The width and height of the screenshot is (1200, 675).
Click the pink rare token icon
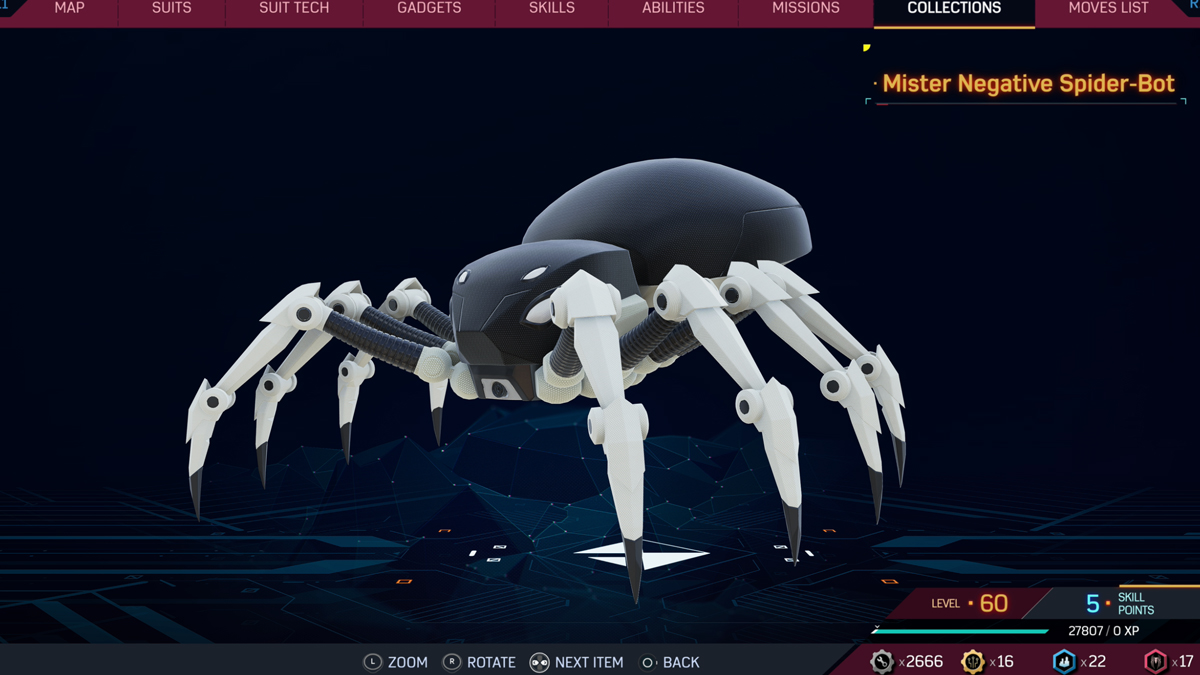click(1156, 661)
